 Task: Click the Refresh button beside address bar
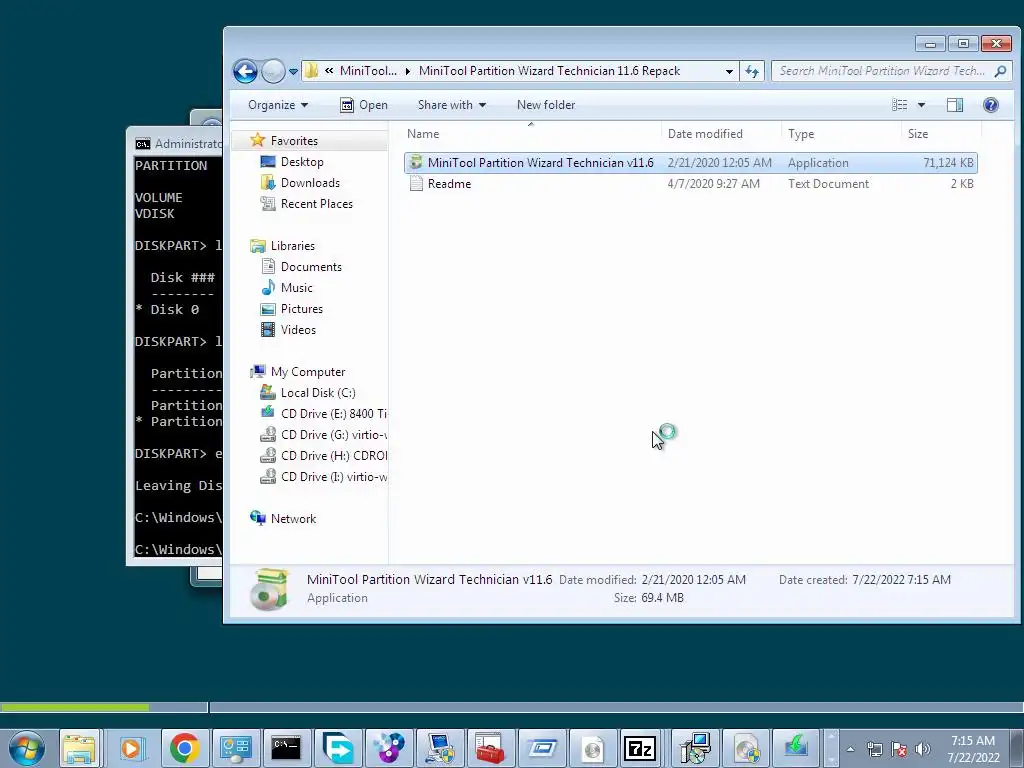pyautogui.click(x=752, y=71)
